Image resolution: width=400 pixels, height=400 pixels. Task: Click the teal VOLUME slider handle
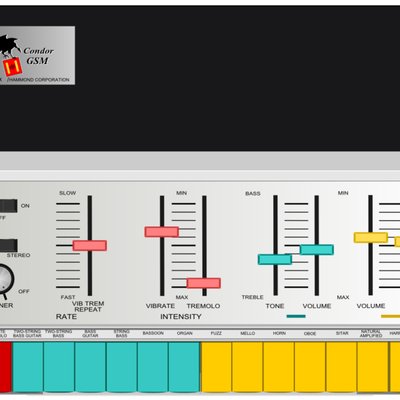317,250
